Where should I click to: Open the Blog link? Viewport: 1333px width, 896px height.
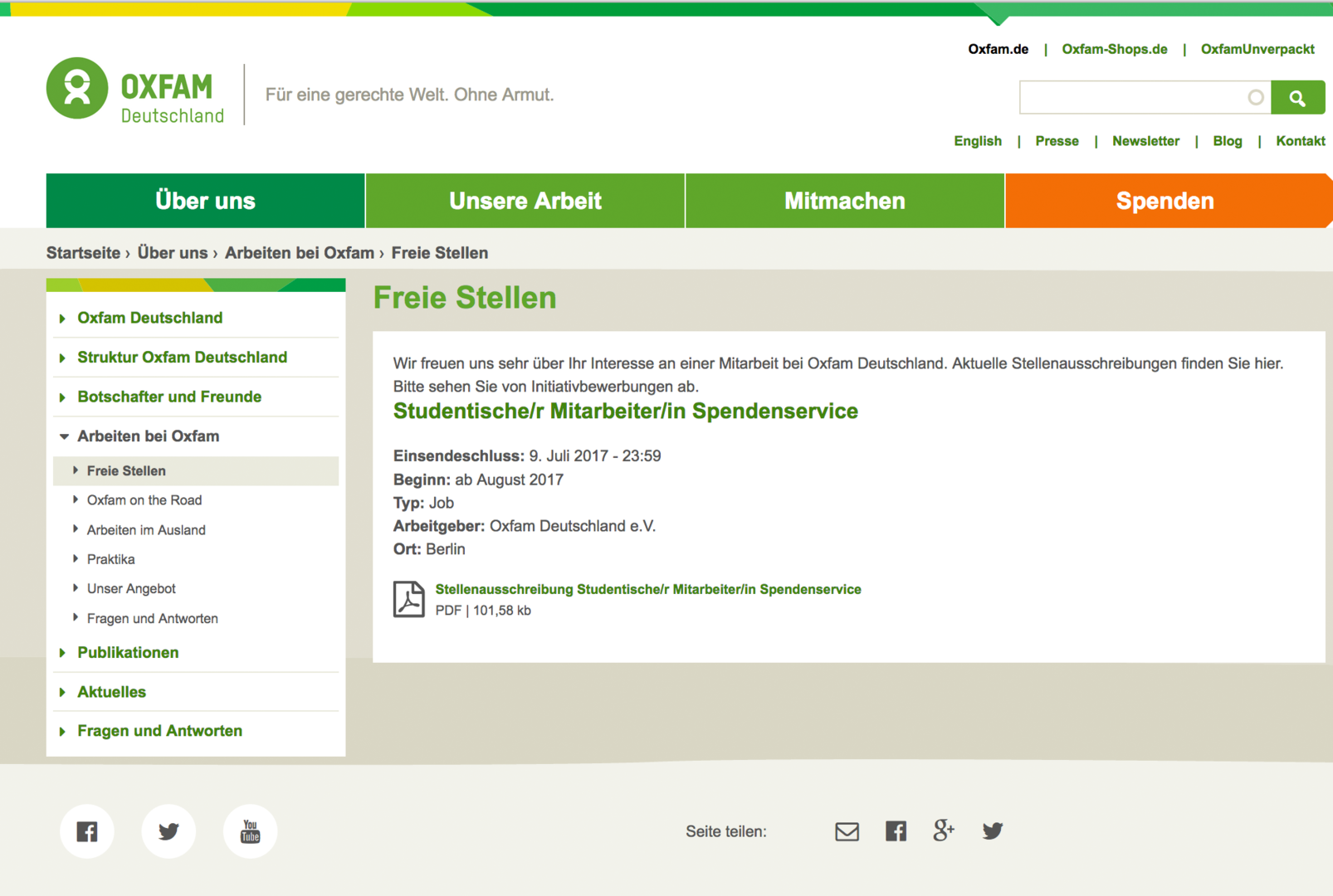(1228, 141)
